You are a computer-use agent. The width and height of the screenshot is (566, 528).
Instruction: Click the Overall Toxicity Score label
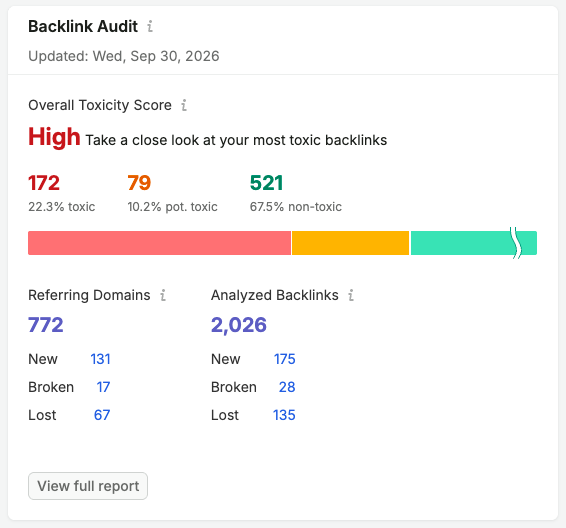coord(100,105)
